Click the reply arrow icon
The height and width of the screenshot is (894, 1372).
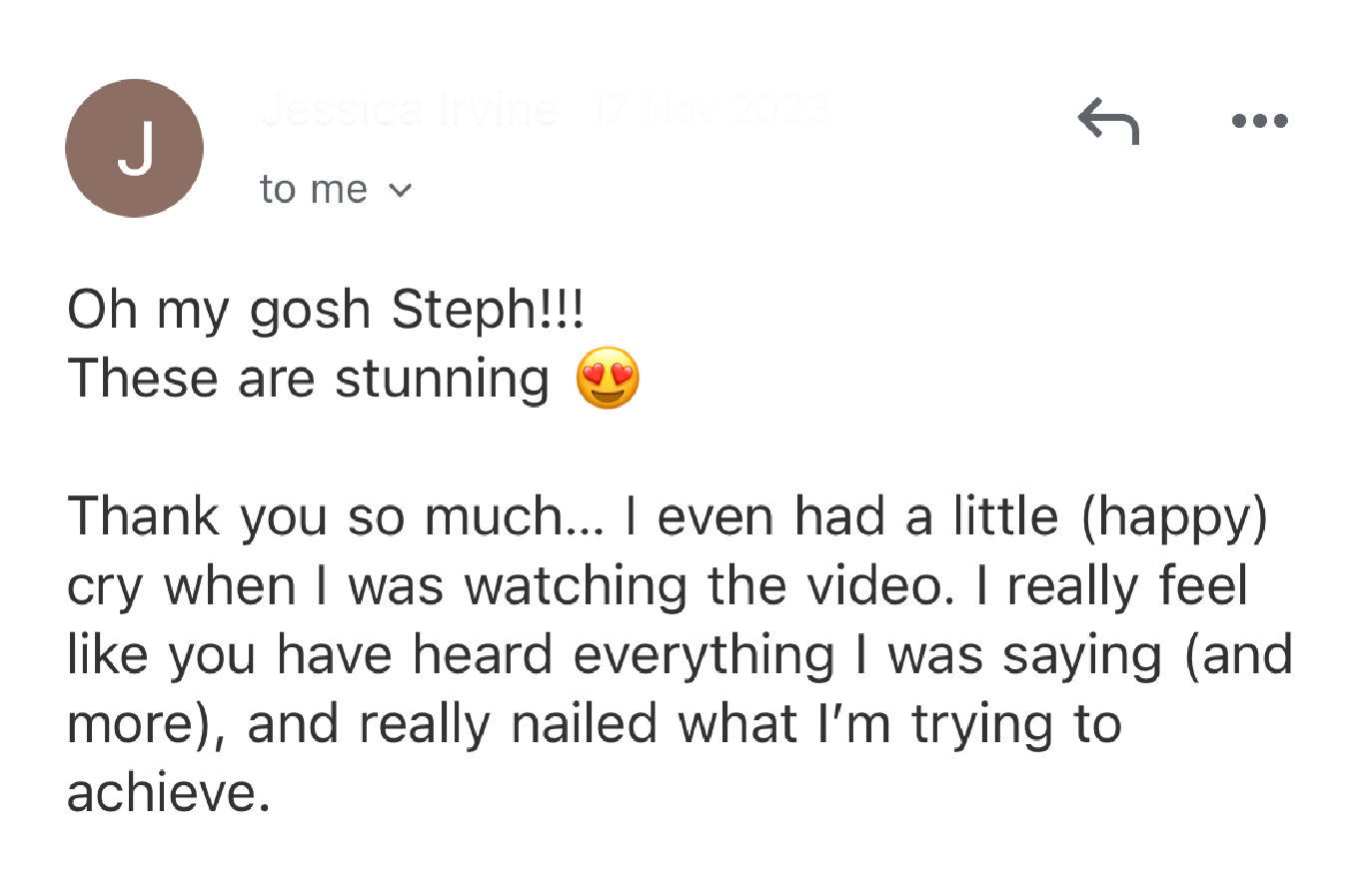(x=1108, y=121)
